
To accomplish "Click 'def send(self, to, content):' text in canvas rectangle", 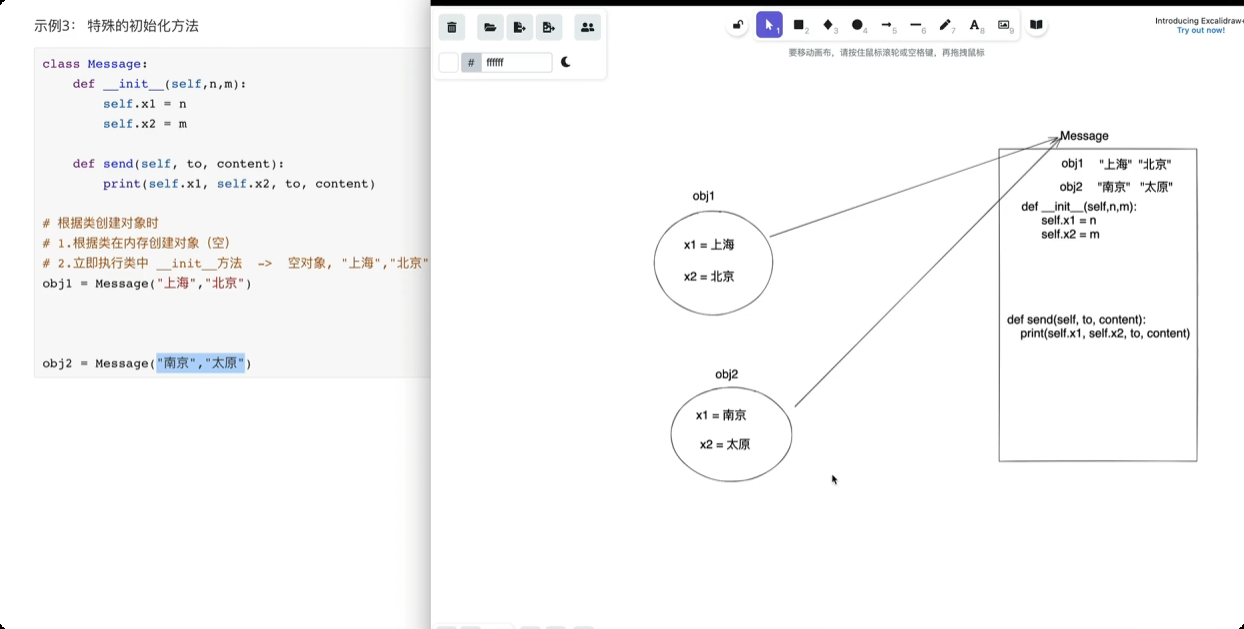I will [1076, 320].
